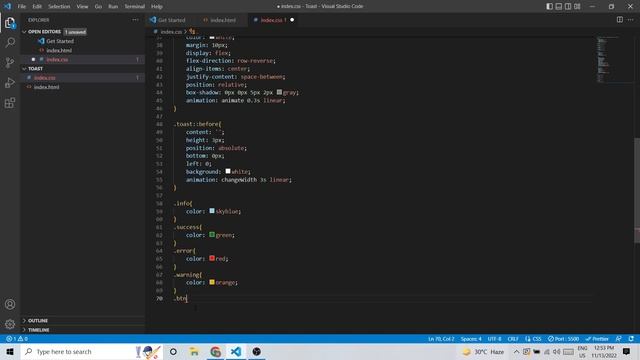
Task: Open the Accounts menu icon
Action: tap(10, 304)
